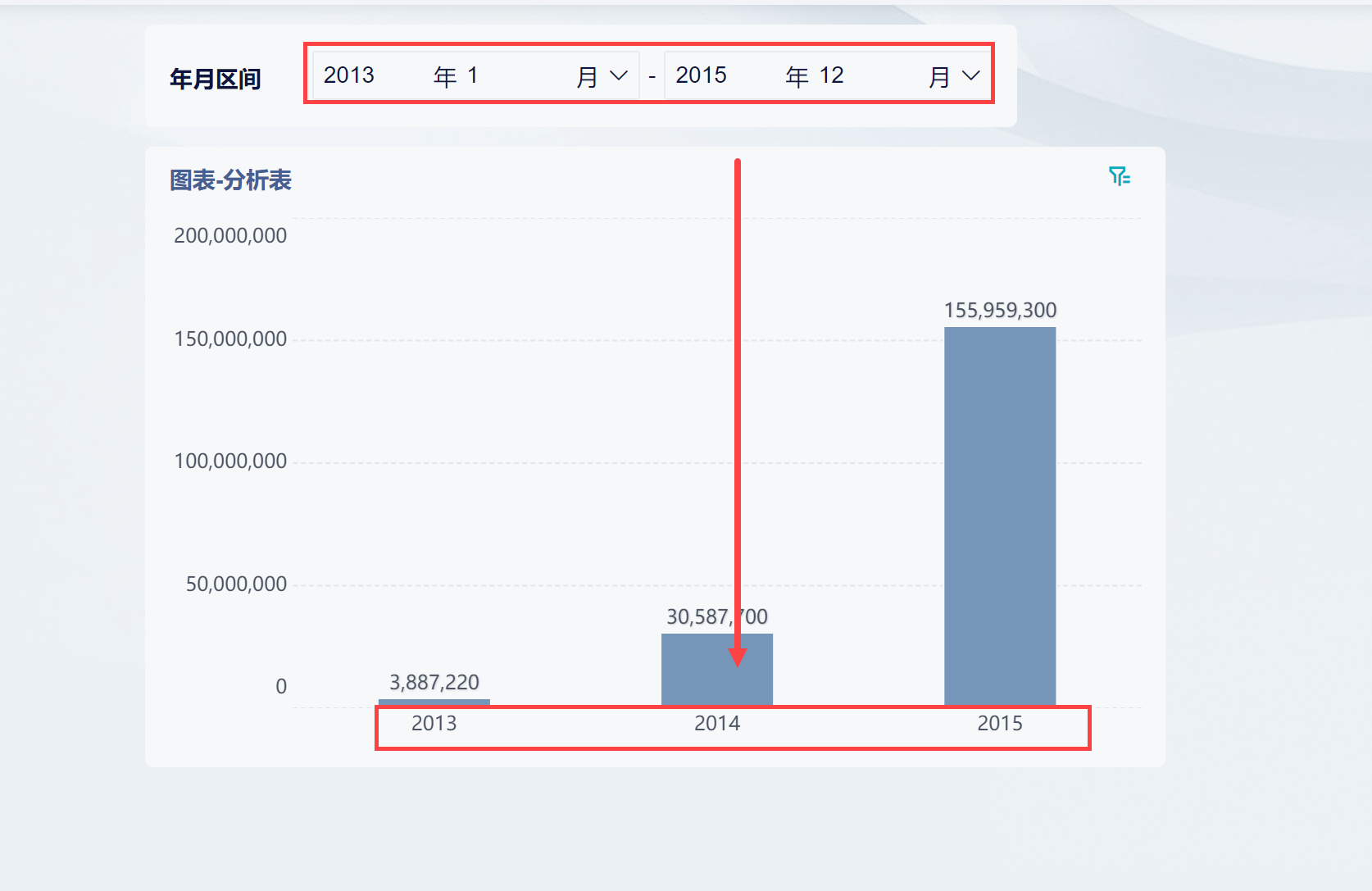Click the y-axis label 150,000,000
Screen dimensions: 1372x891
230,339
